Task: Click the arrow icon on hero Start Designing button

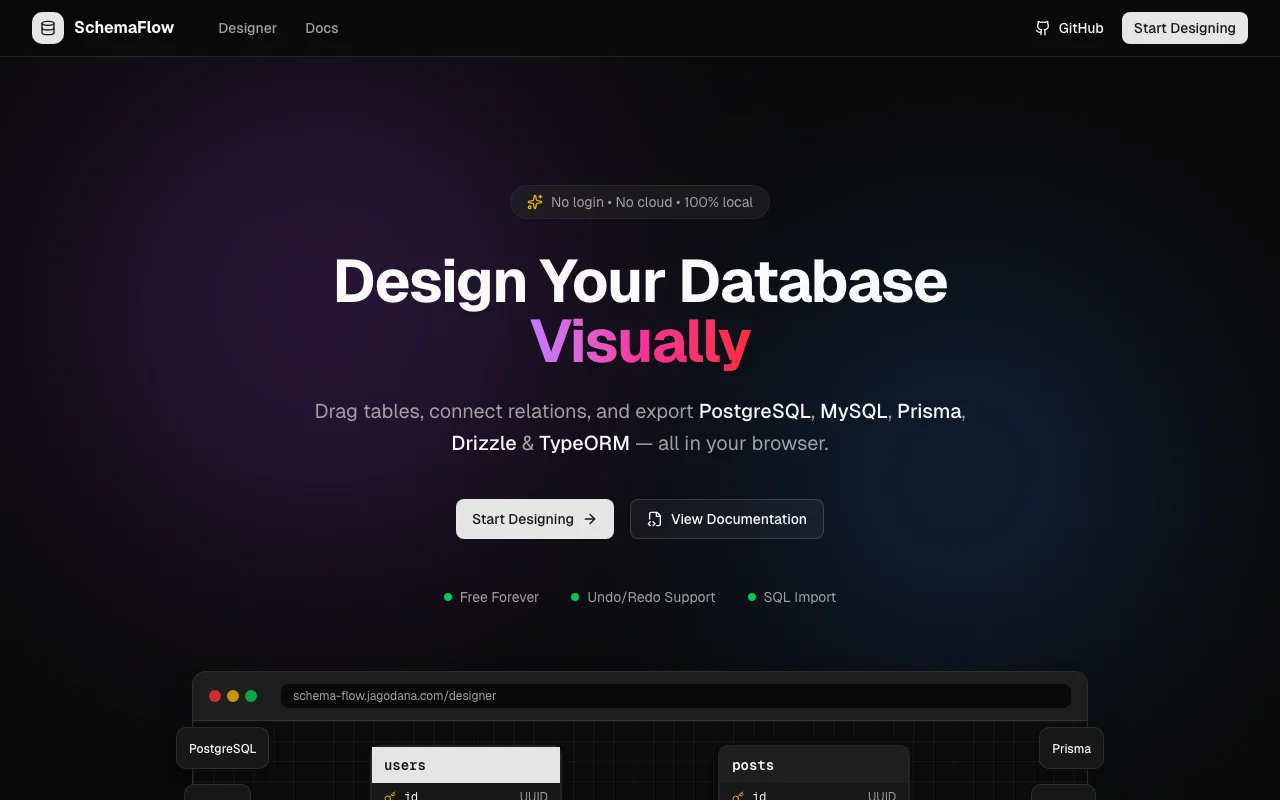Action: point(590,519)
